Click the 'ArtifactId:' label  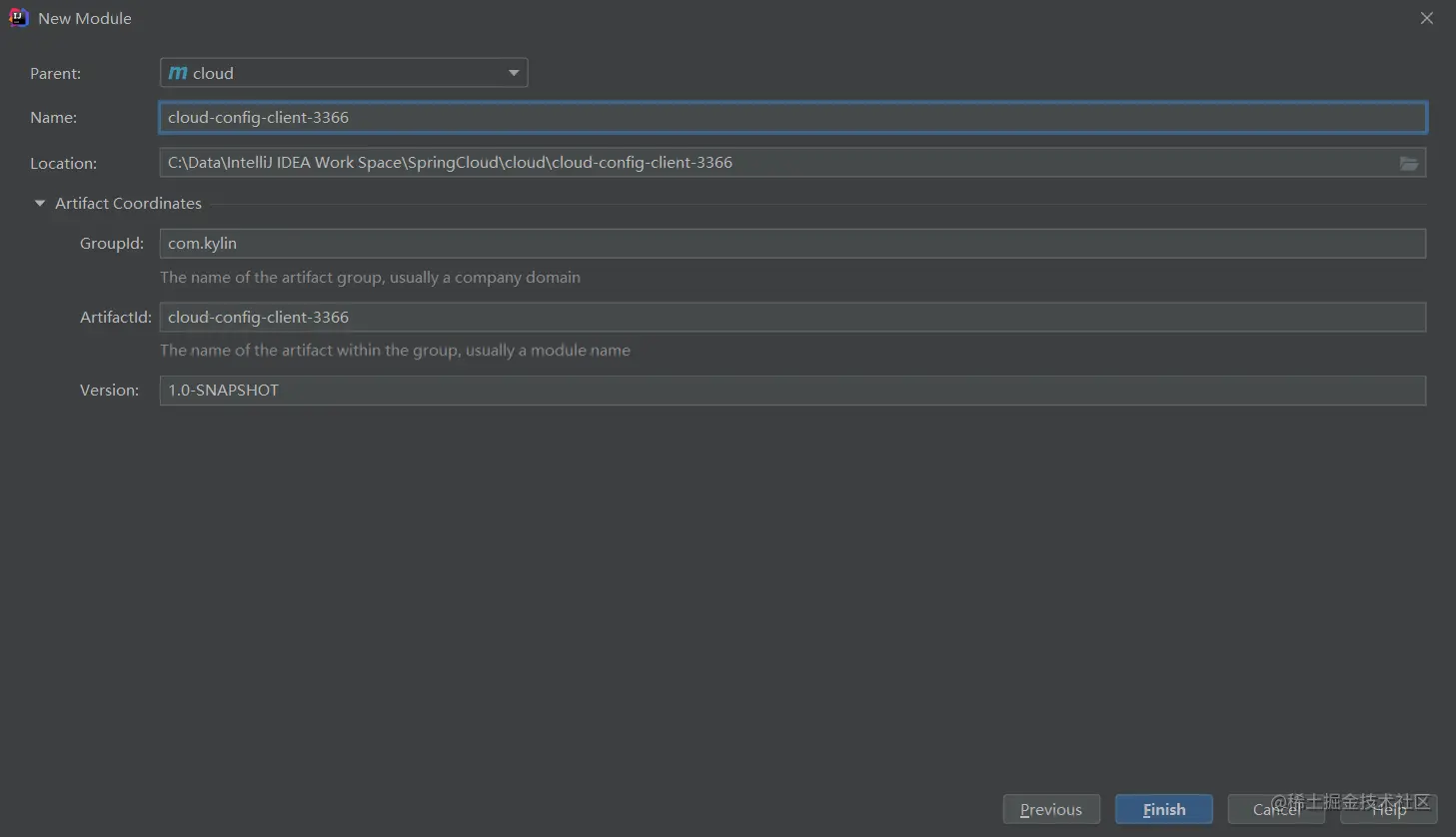tap(116, 318)
